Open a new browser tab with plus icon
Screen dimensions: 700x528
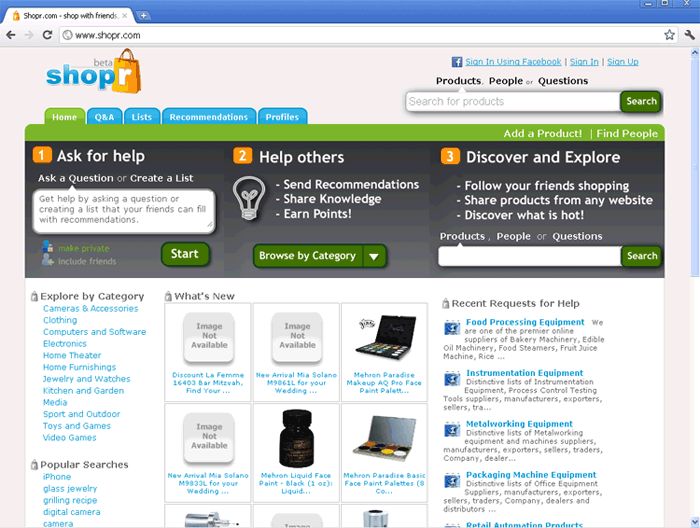(144, 15)
